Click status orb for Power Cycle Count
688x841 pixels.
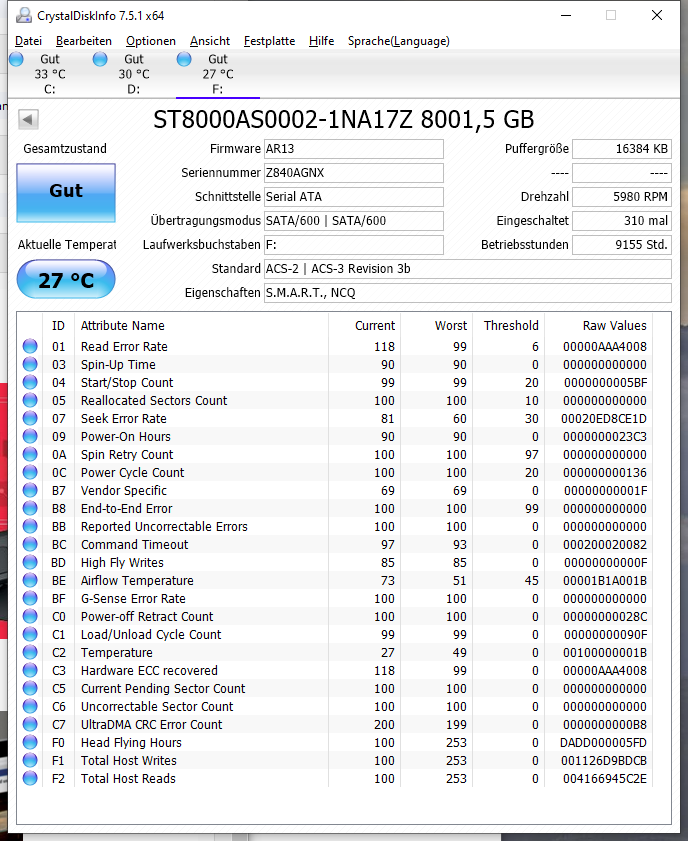pyautogui.click(x=30, y=473)
